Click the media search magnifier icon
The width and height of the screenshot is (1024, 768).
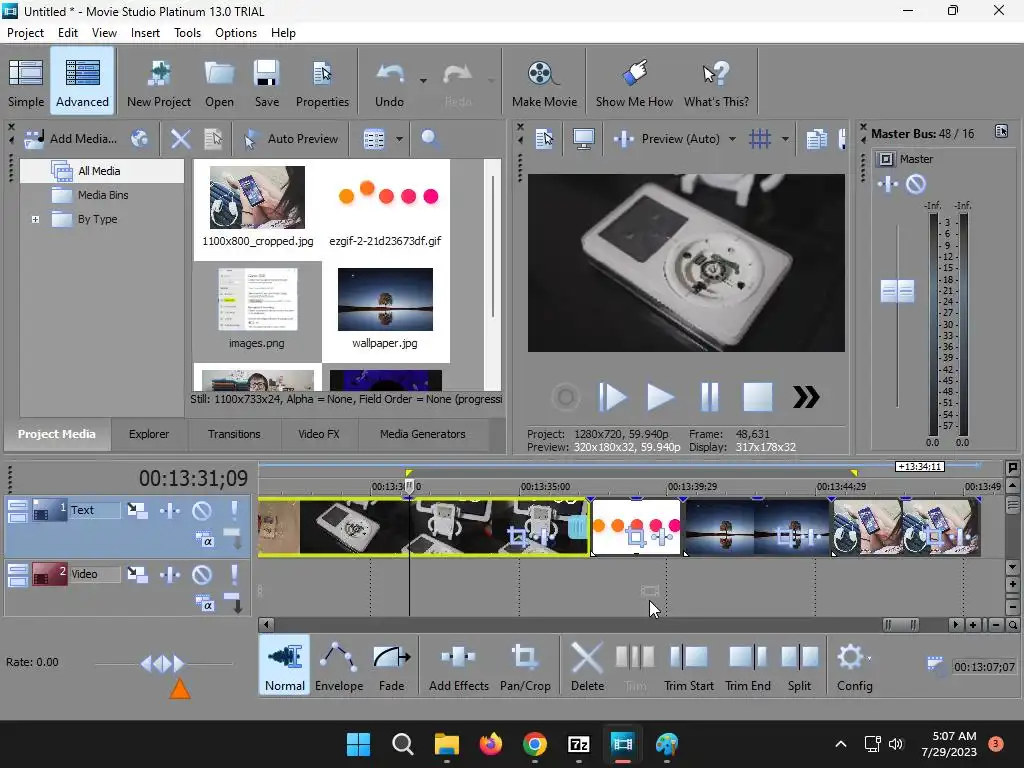point(430,138)
